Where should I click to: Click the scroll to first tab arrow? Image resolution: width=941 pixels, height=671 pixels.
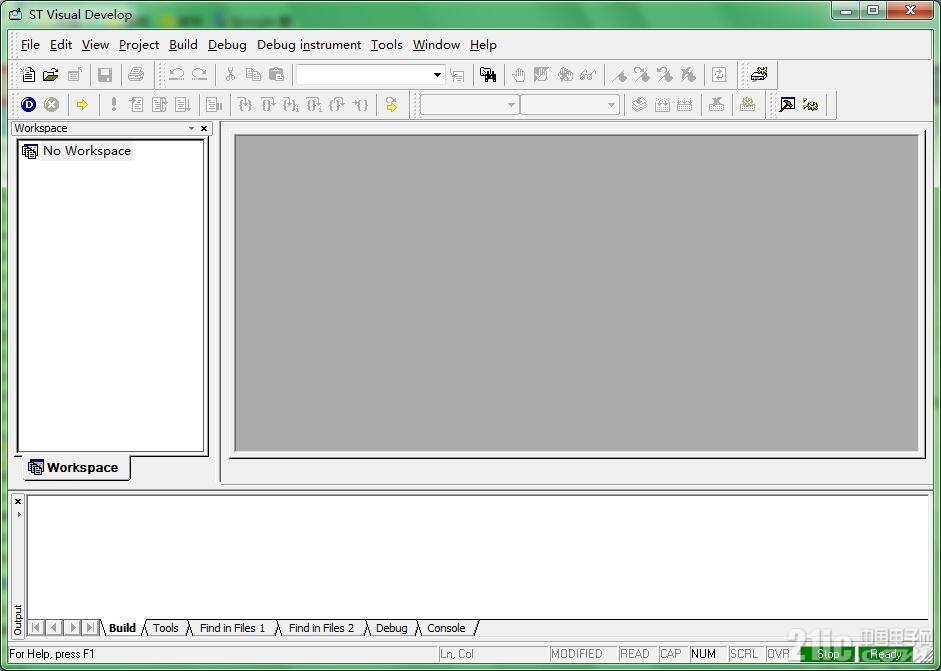[x=36, y=628]
